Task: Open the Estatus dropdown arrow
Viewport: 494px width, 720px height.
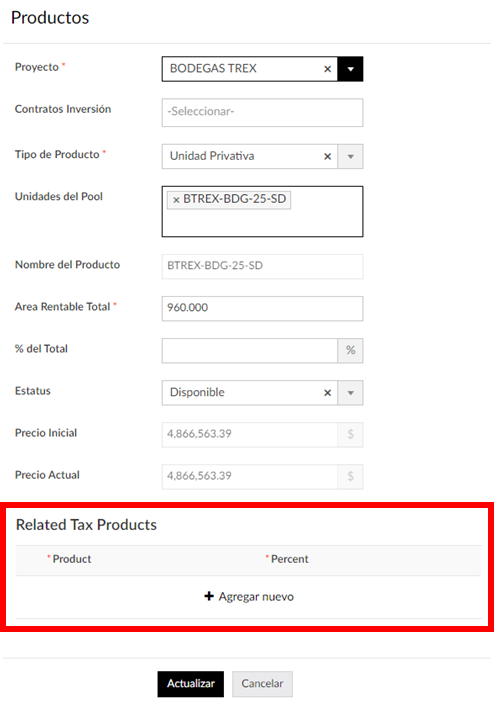Action: 350,393
